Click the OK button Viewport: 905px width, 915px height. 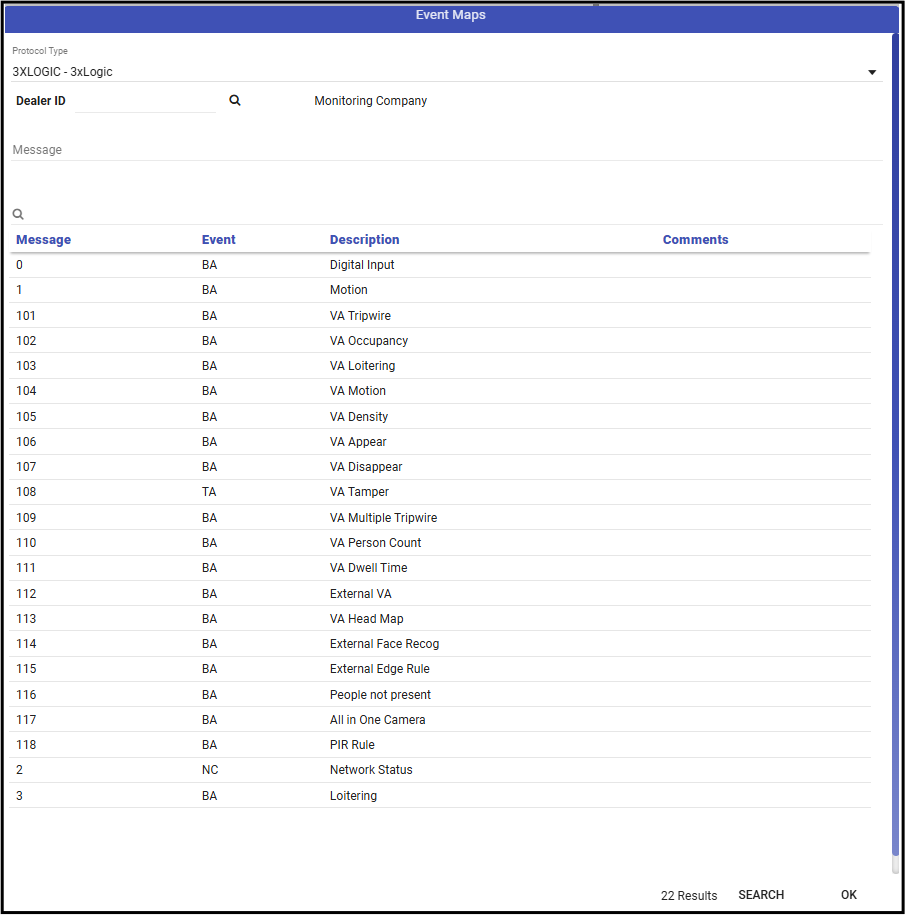click(848, 895)
